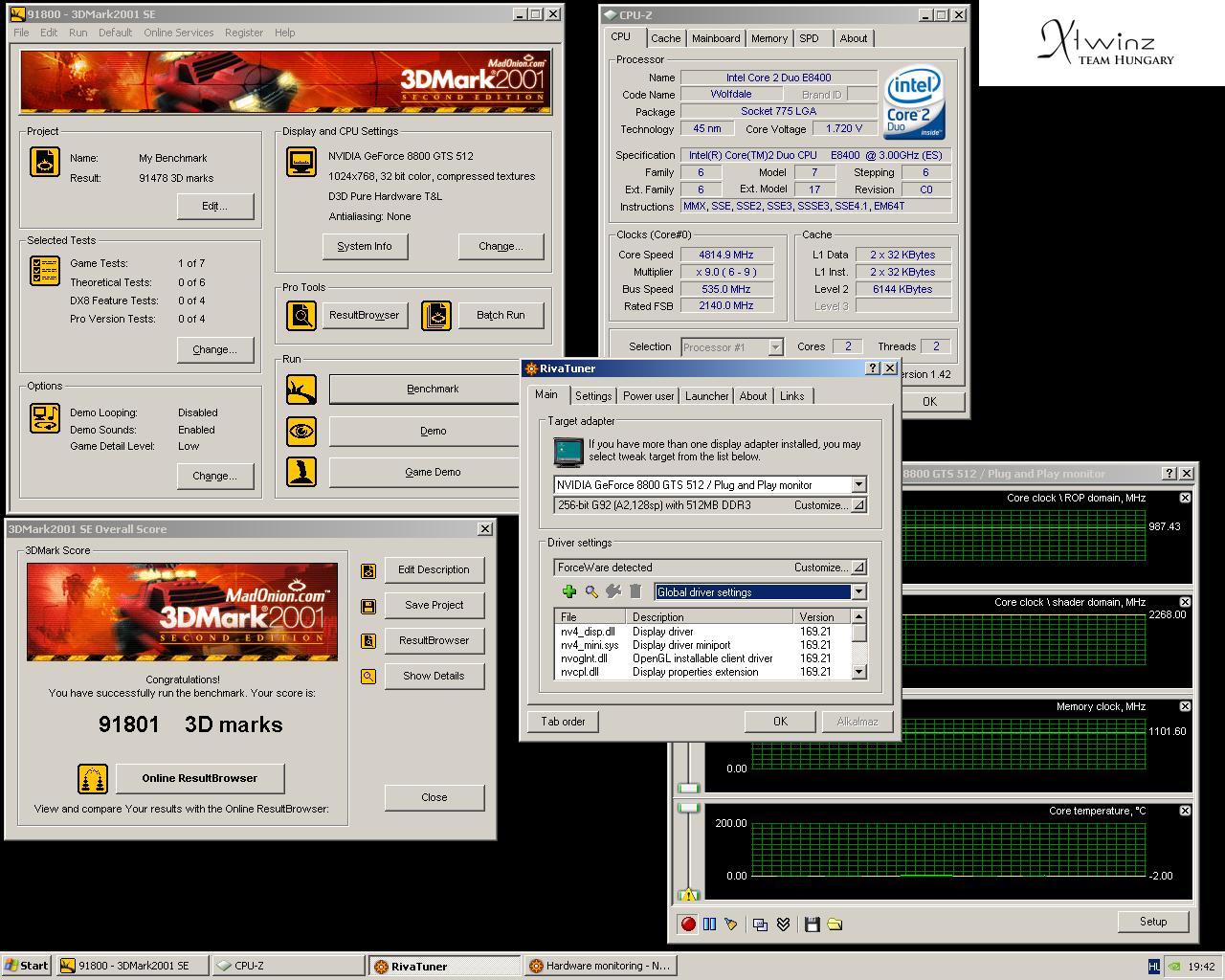Select the nv4_disp.dll row in driver list
The image size is (1225, 980).
coord(702,632)
